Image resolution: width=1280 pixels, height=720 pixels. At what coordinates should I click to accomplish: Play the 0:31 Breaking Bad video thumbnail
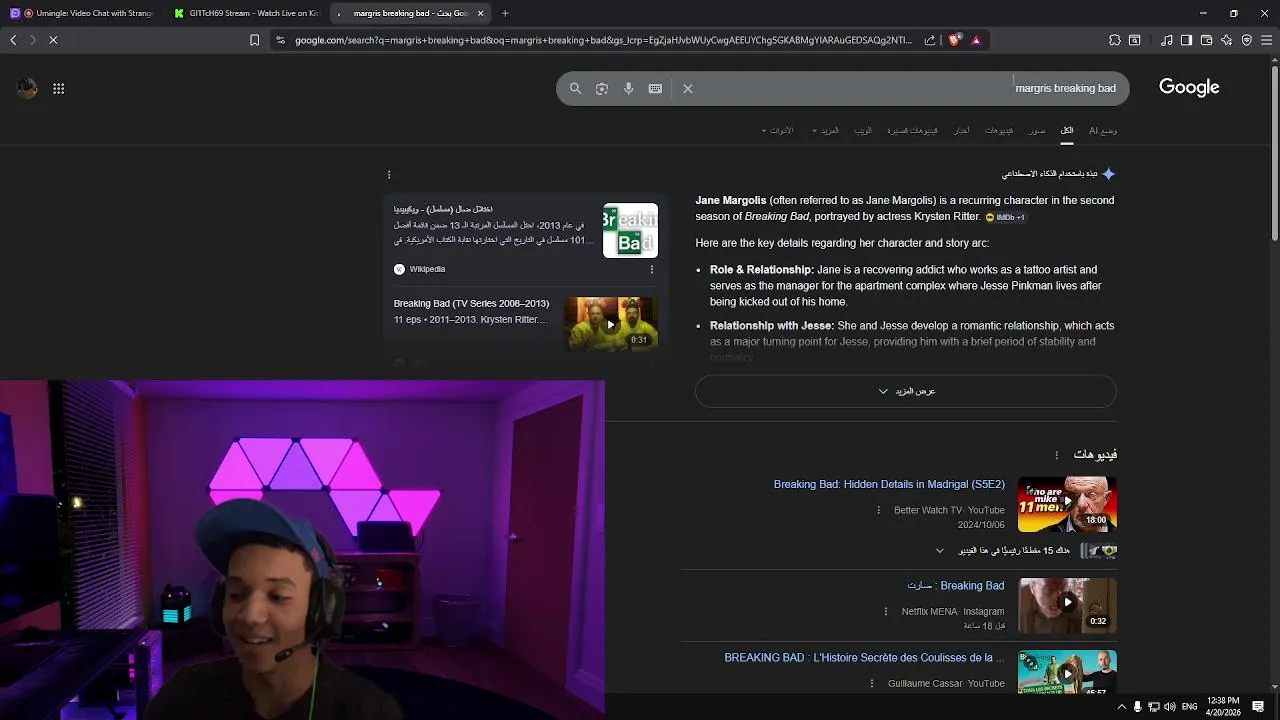click(610, 323)
